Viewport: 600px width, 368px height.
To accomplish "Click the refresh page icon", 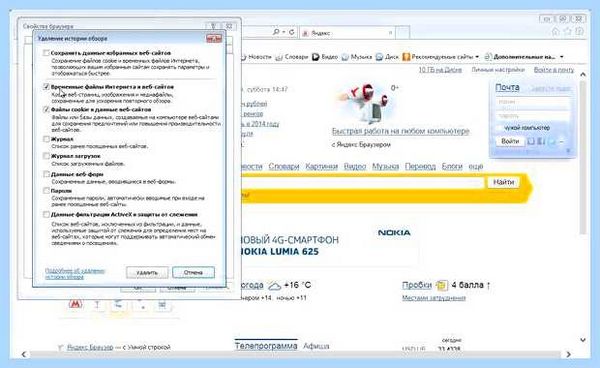I will pyautogui.click(x=292, y=33).
